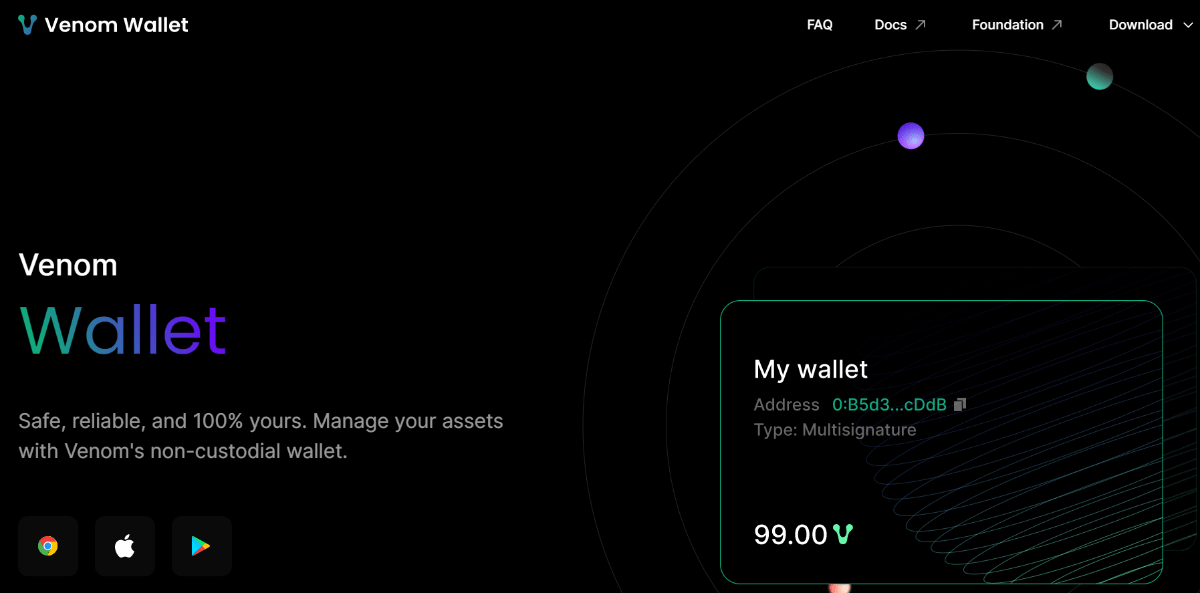The image size is (1200, 593).
Task: Open the Chrome extension download icon
Action: pos(48,546)
